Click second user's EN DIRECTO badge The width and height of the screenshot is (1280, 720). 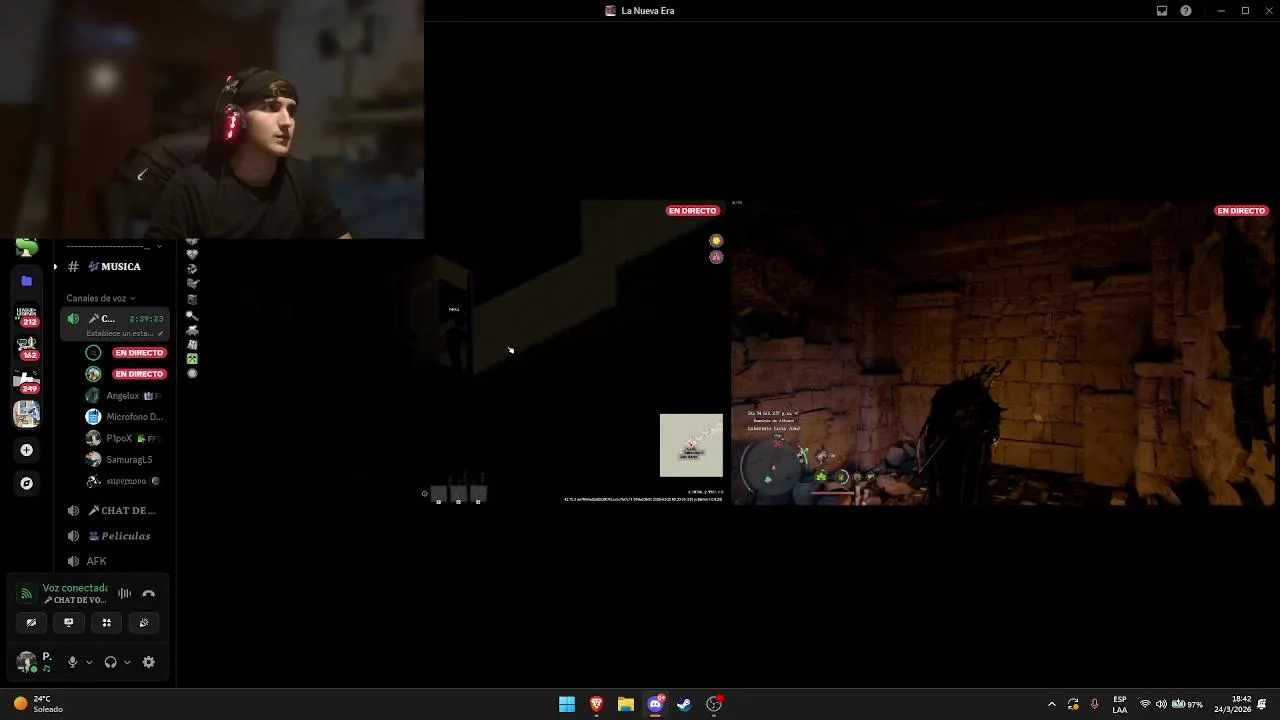[x=139, y=374]
